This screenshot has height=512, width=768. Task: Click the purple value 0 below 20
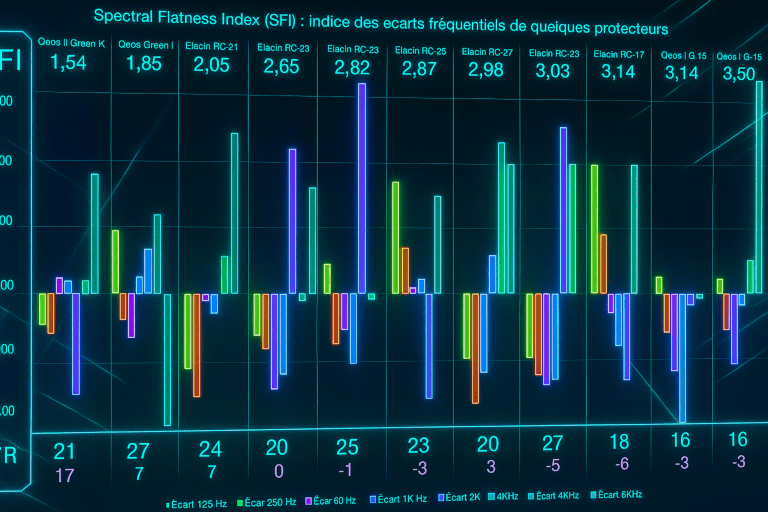(279, 471)
